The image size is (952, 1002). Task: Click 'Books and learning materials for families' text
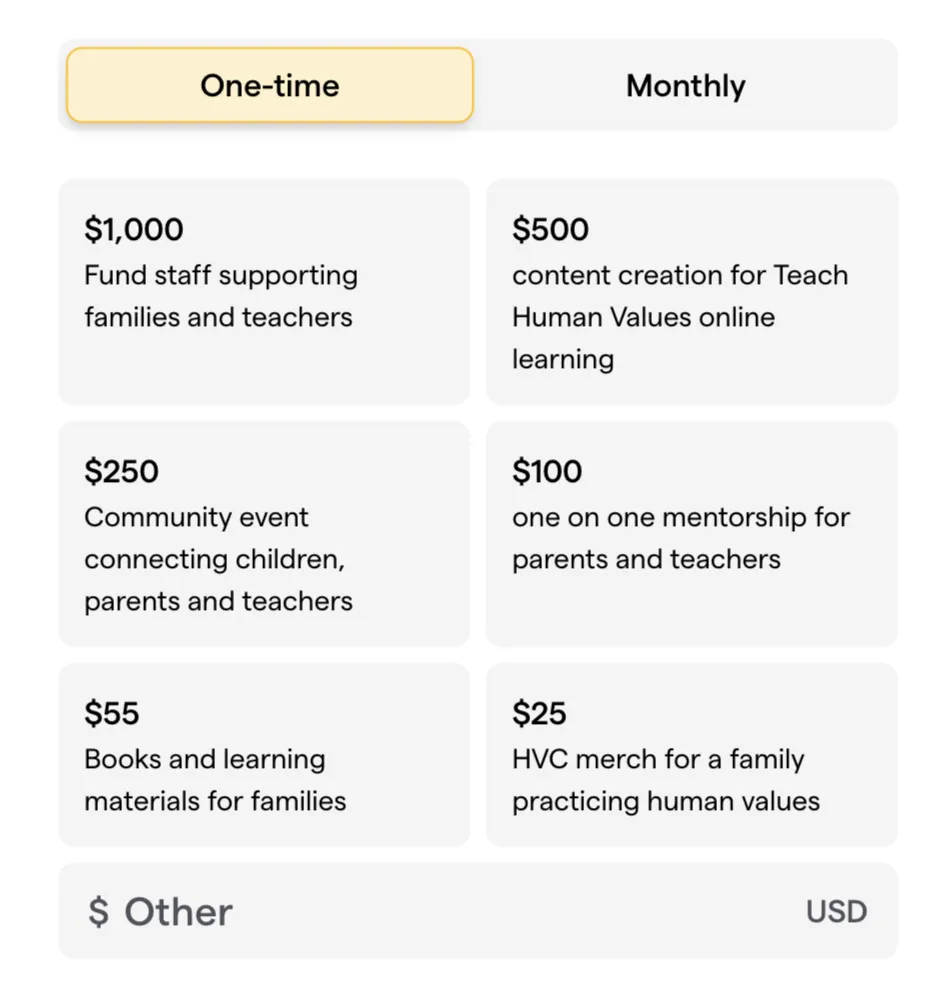pyautogui.click(x=214, y=780)
